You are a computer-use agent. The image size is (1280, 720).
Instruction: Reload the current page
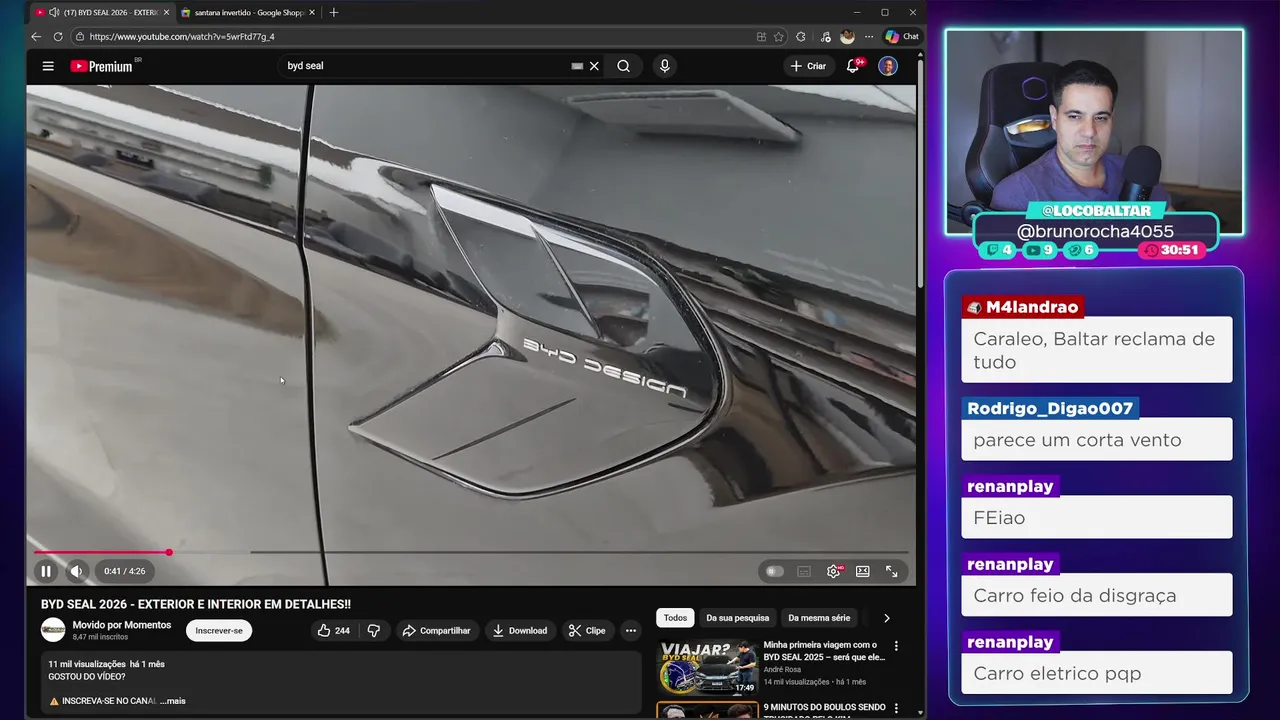pyautogui.click(x=57, y=36)
